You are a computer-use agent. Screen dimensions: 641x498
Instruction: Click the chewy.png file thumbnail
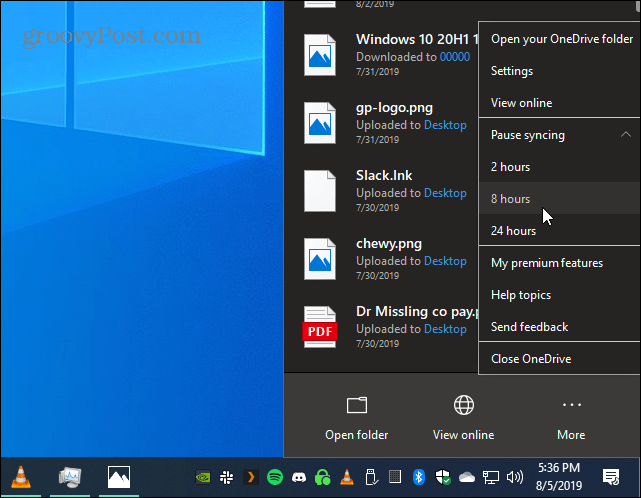click(x=320, y=259)
